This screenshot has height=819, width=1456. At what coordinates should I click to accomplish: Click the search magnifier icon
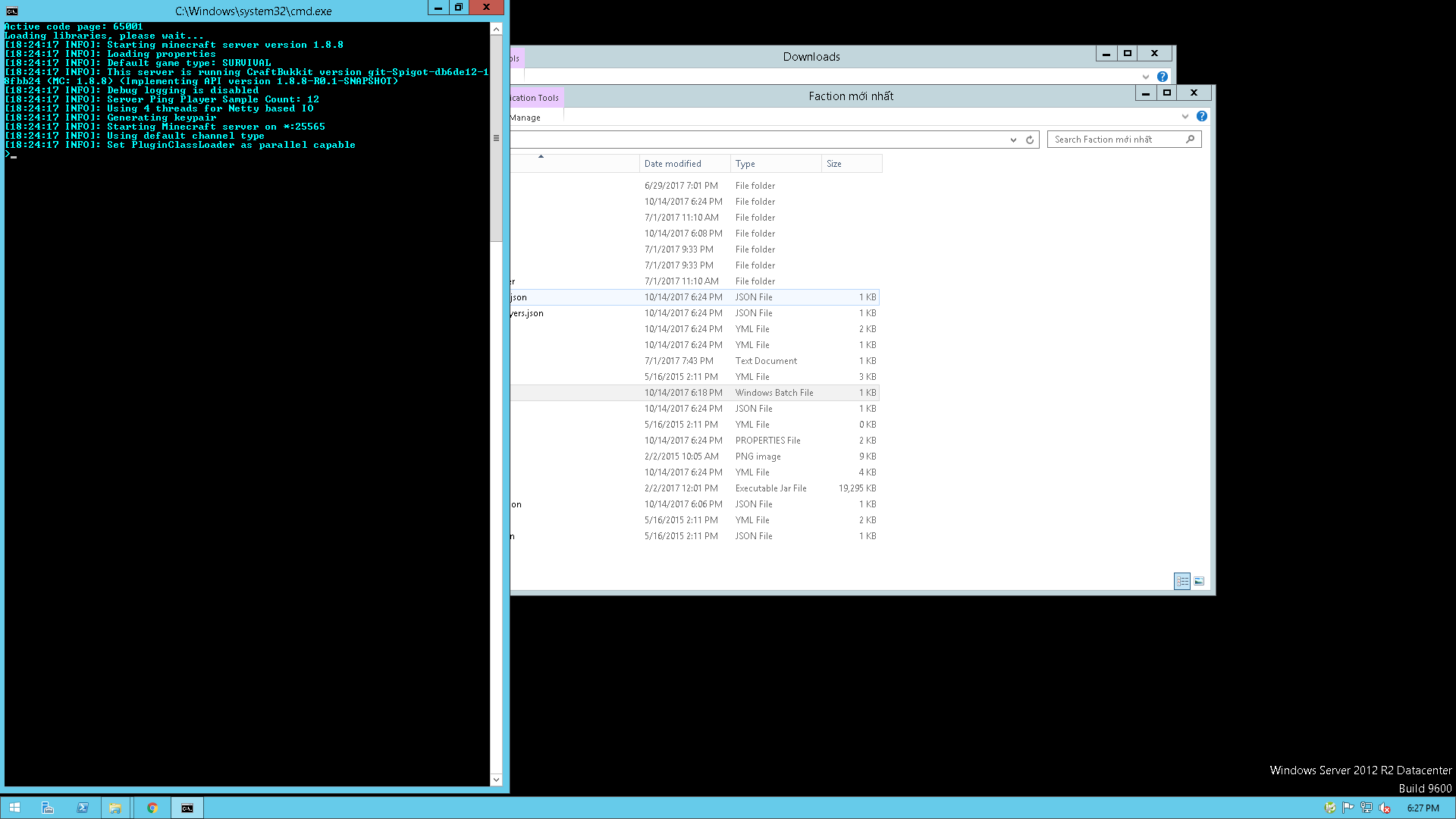click(1190, 140)
